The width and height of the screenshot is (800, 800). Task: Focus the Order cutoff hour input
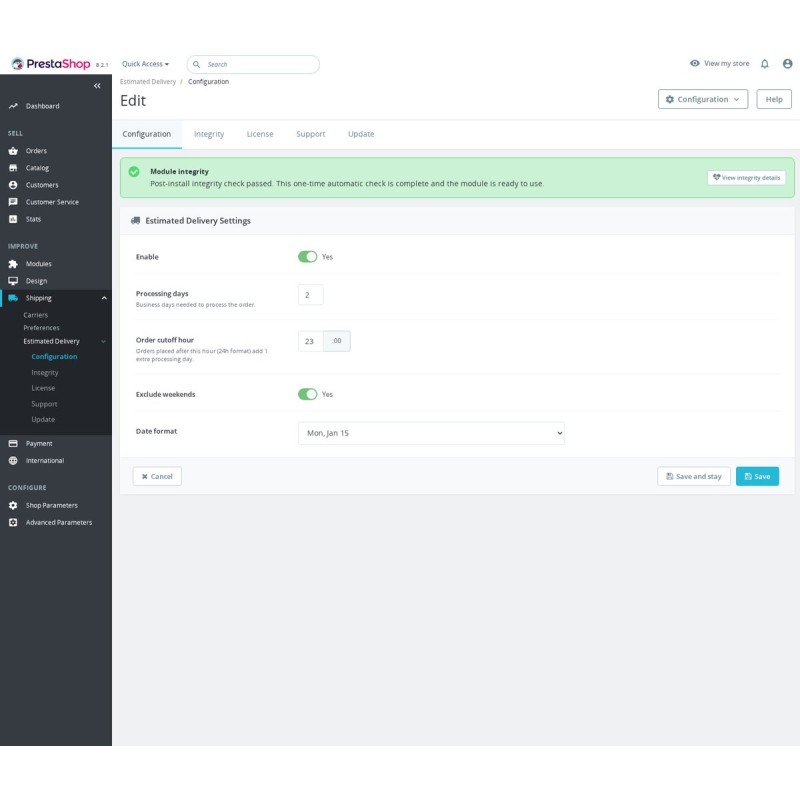pyautogui.click(x=311, y=341)
